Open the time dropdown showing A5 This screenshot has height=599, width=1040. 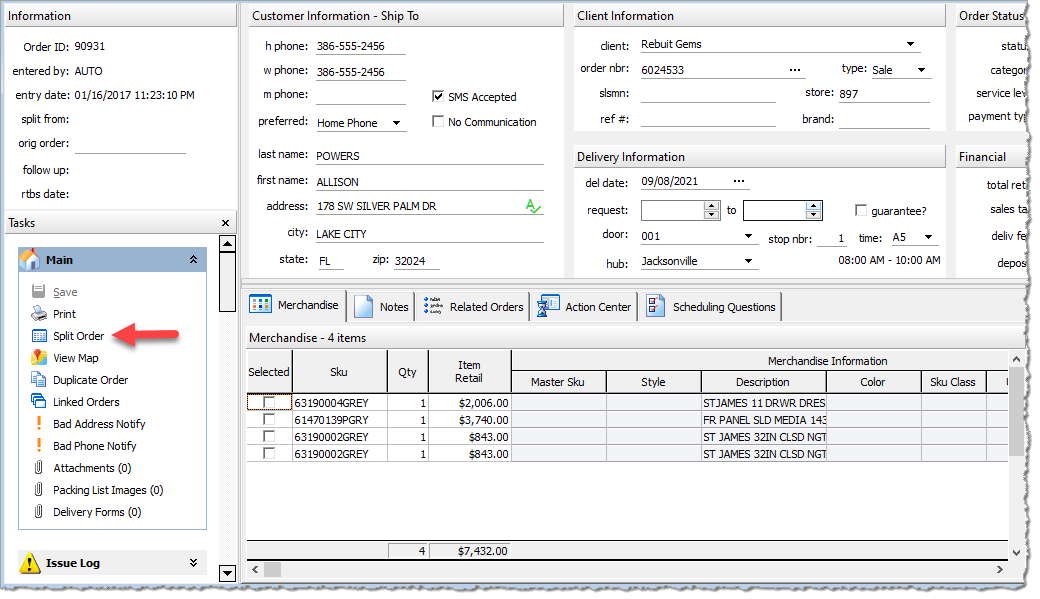coord(929,237)
